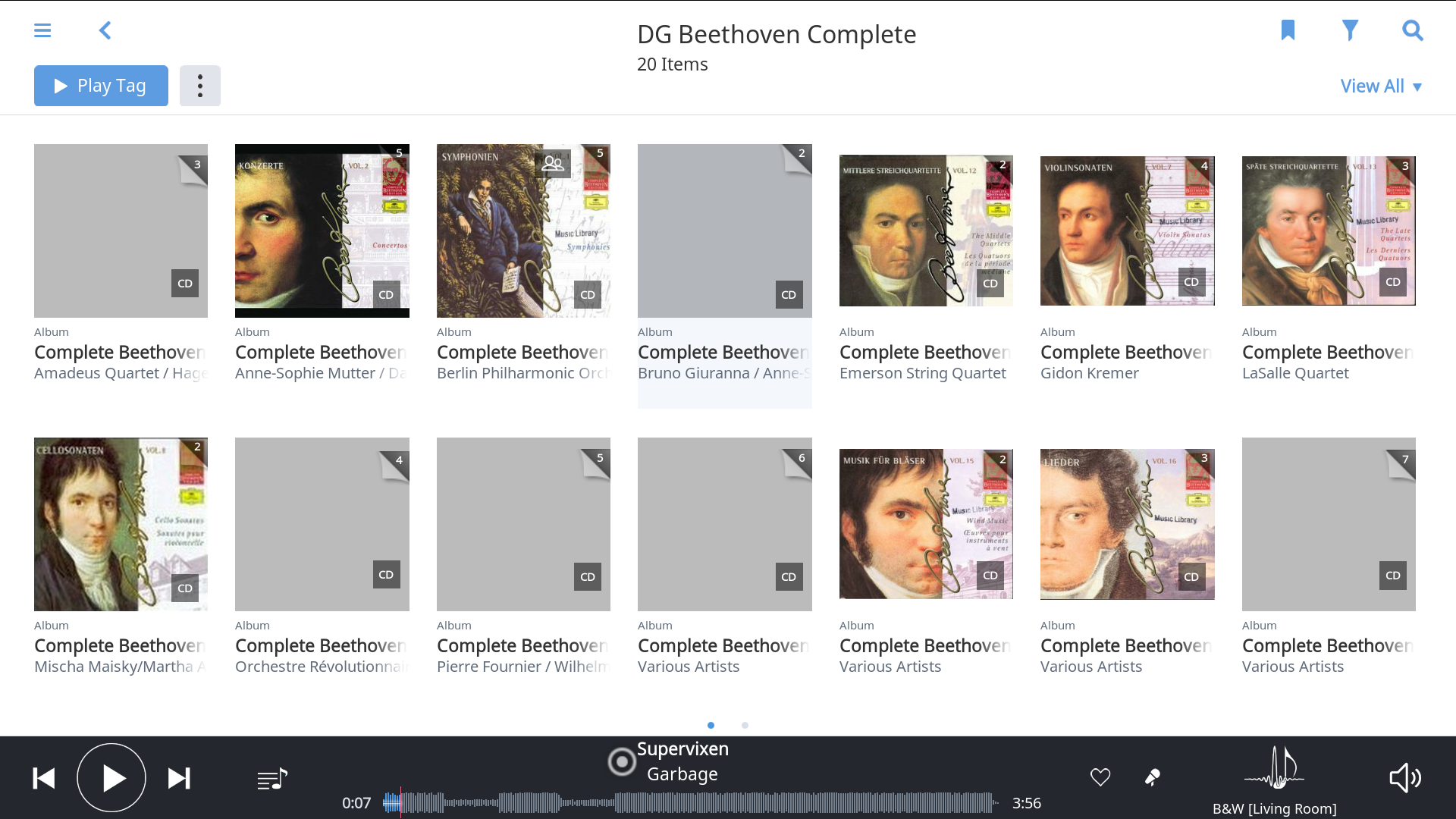
Task: Open the Supervixen track title
Action: pos(682,749)
